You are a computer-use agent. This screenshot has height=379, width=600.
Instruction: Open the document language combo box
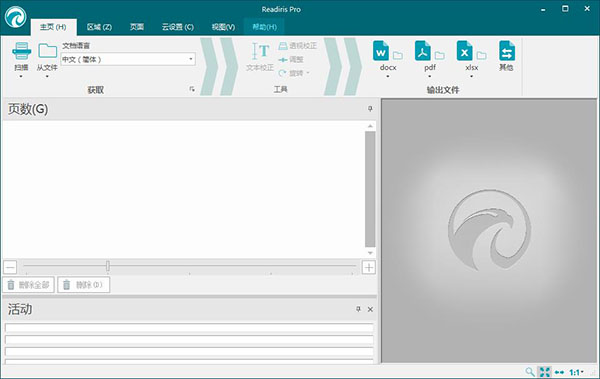tap(128, 59)
